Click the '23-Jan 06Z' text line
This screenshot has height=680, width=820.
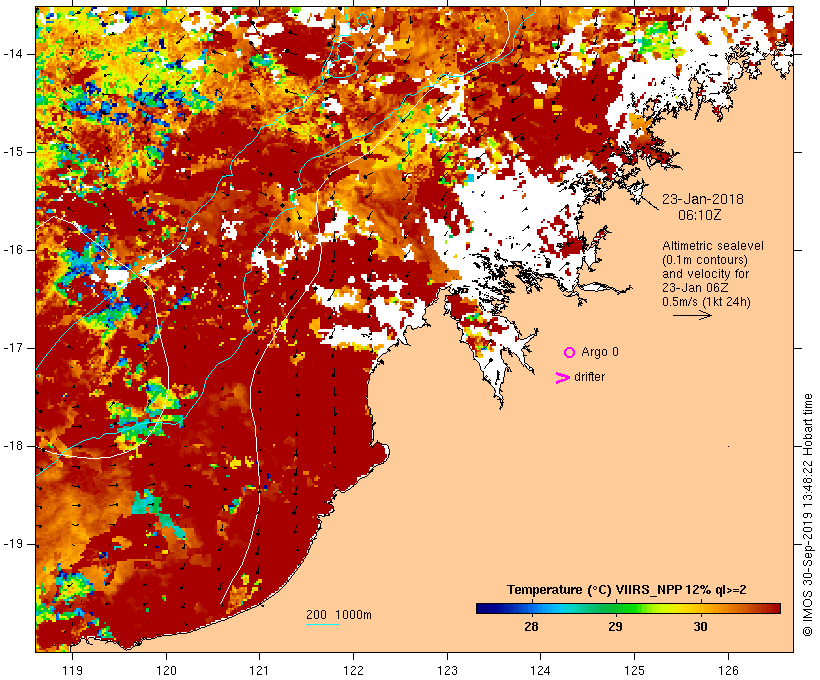tap(695, 288)
